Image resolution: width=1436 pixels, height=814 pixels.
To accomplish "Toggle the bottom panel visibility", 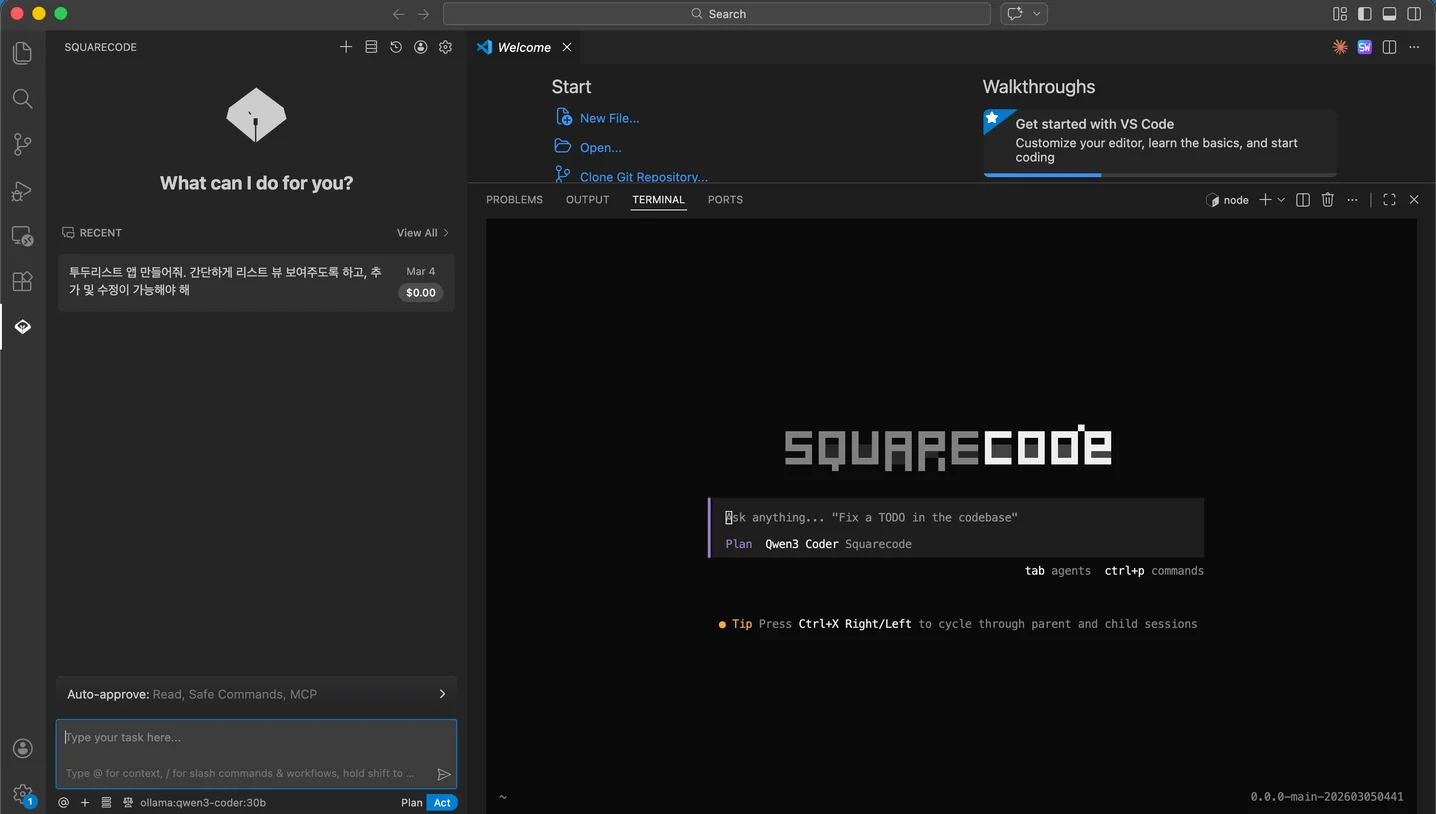I will coord(1389,14).
